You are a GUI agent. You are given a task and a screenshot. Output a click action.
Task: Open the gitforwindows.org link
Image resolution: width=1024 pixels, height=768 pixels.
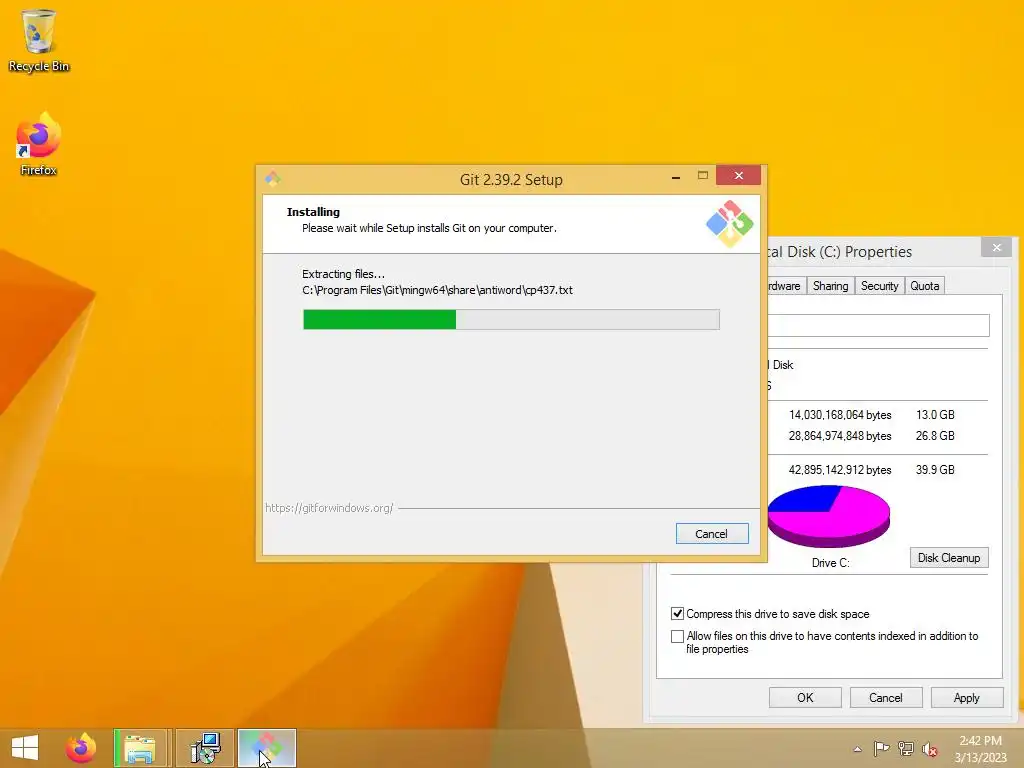(x=329, y=508)
